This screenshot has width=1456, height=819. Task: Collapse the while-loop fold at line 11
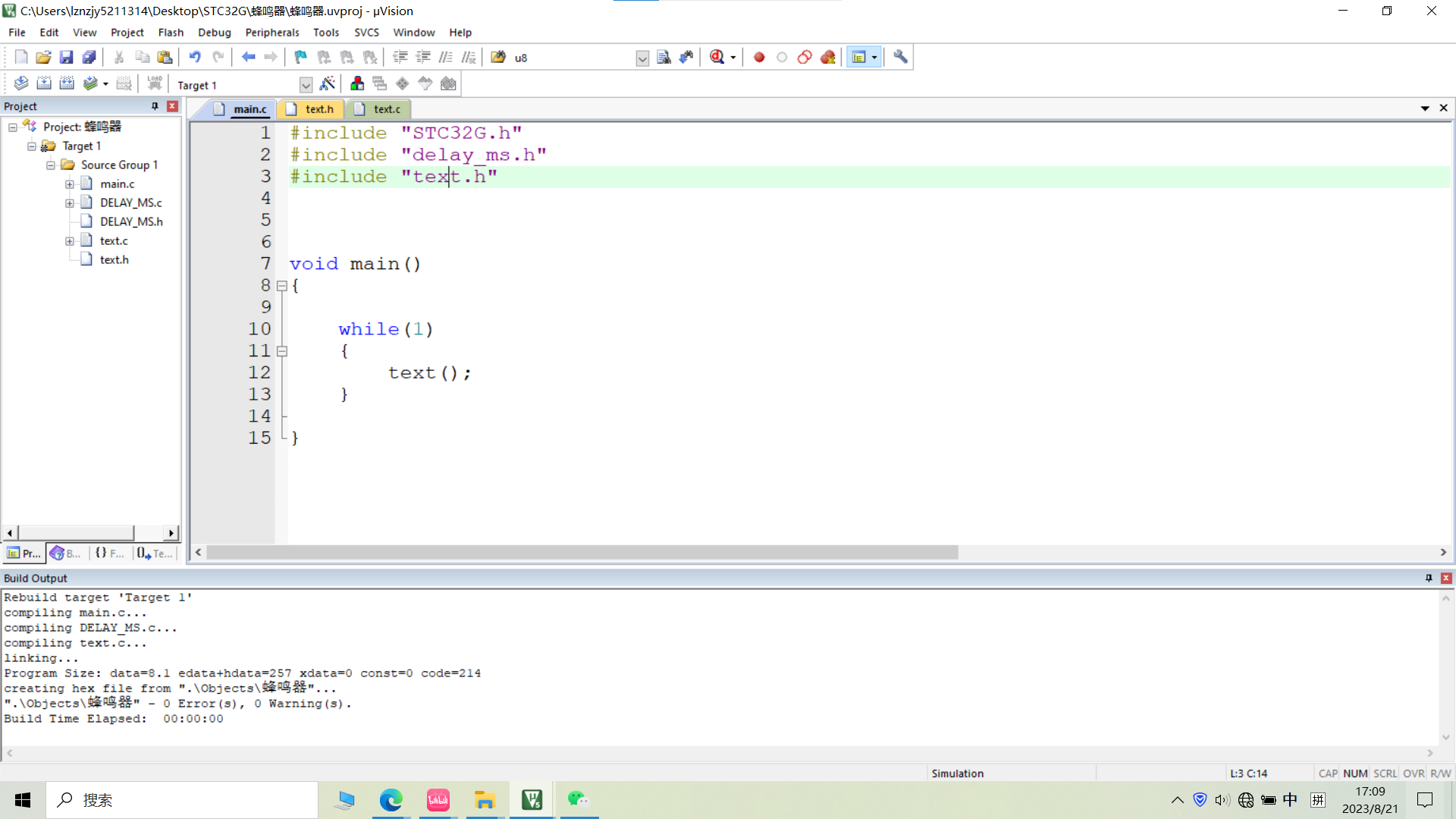coord(282,351)
